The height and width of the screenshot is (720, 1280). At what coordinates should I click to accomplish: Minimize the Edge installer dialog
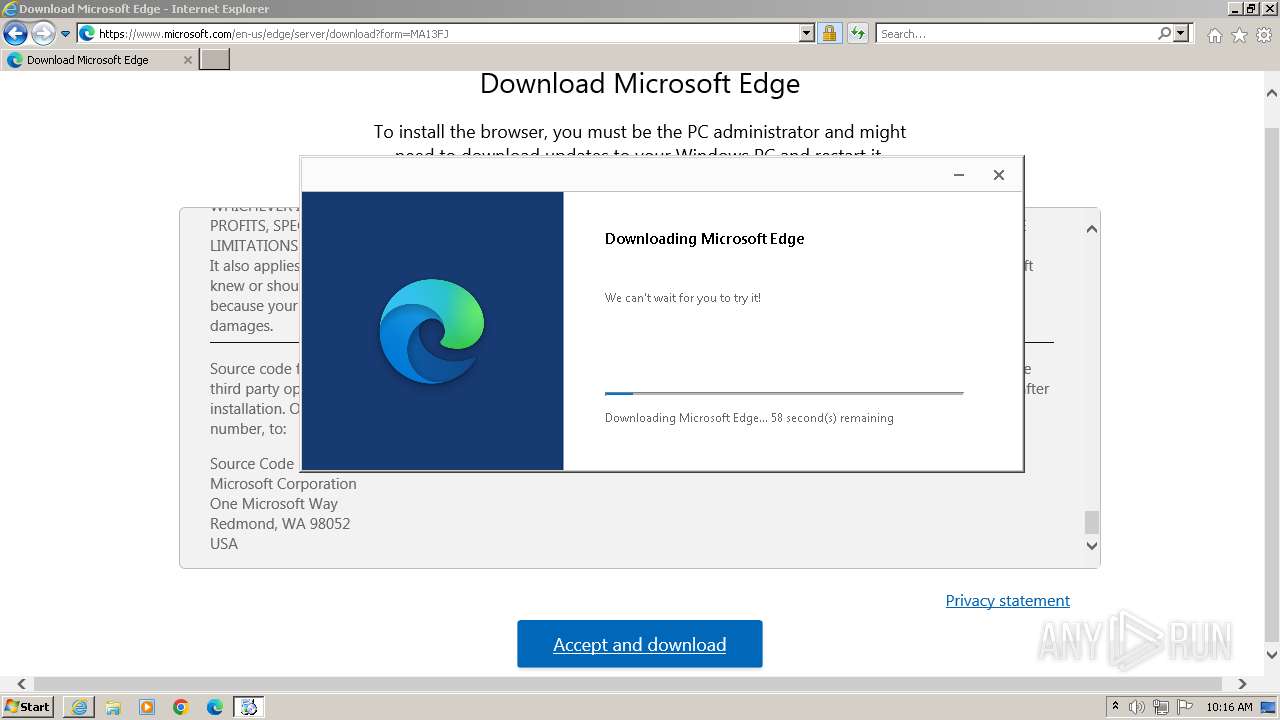pos(959,175)
